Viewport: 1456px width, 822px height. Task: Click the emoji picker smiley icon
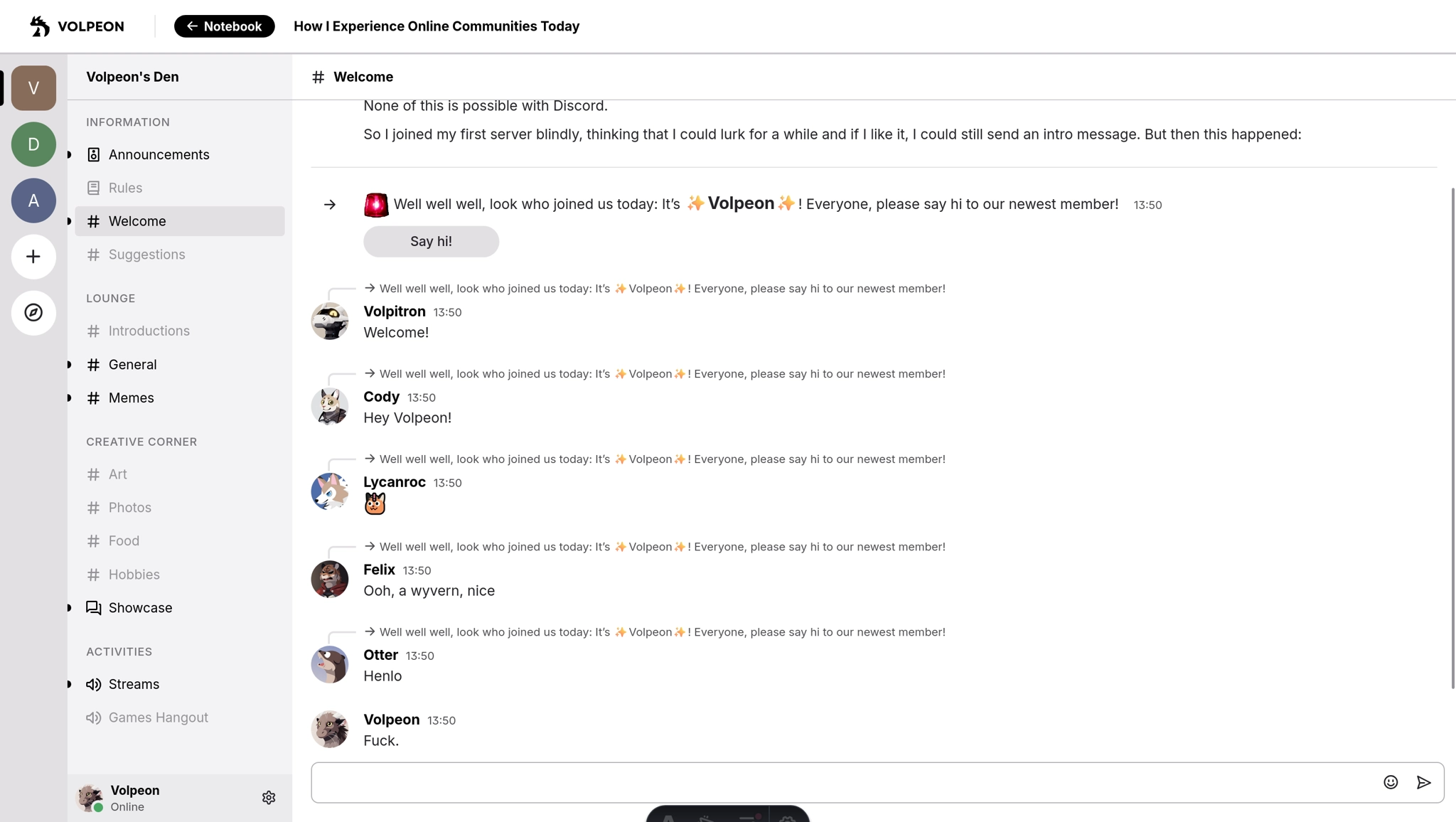(1391, 782)
